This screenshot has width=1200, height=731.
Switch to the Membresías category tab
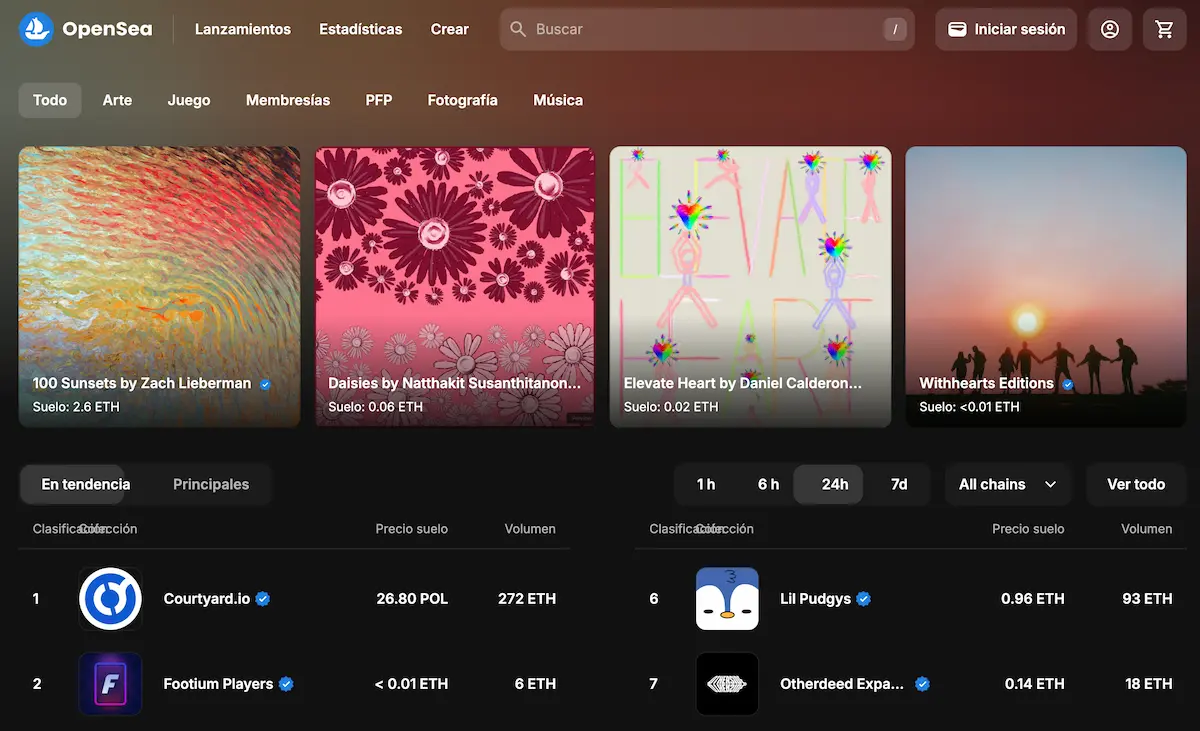point(288,100)
